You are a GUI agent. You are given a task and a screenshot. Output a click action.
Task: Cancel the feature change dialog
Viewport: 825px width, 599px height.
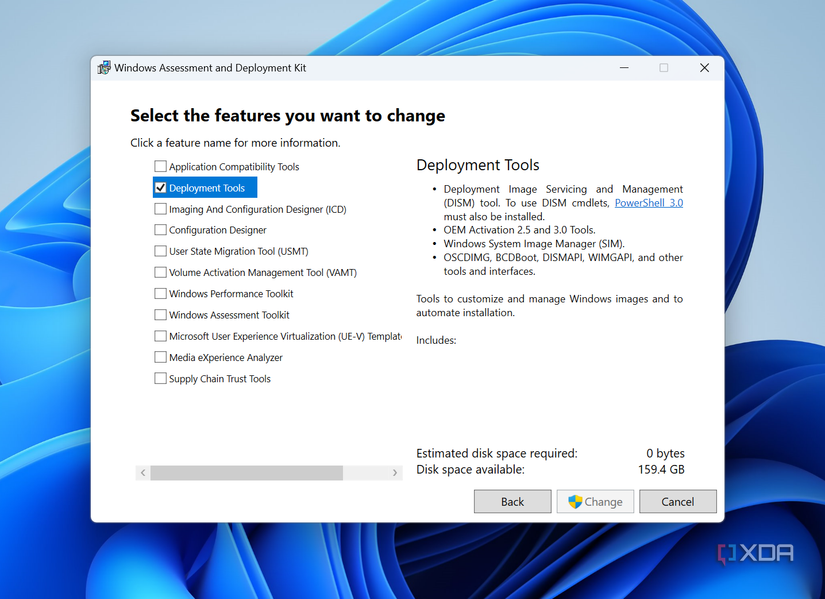pos(677,501)
